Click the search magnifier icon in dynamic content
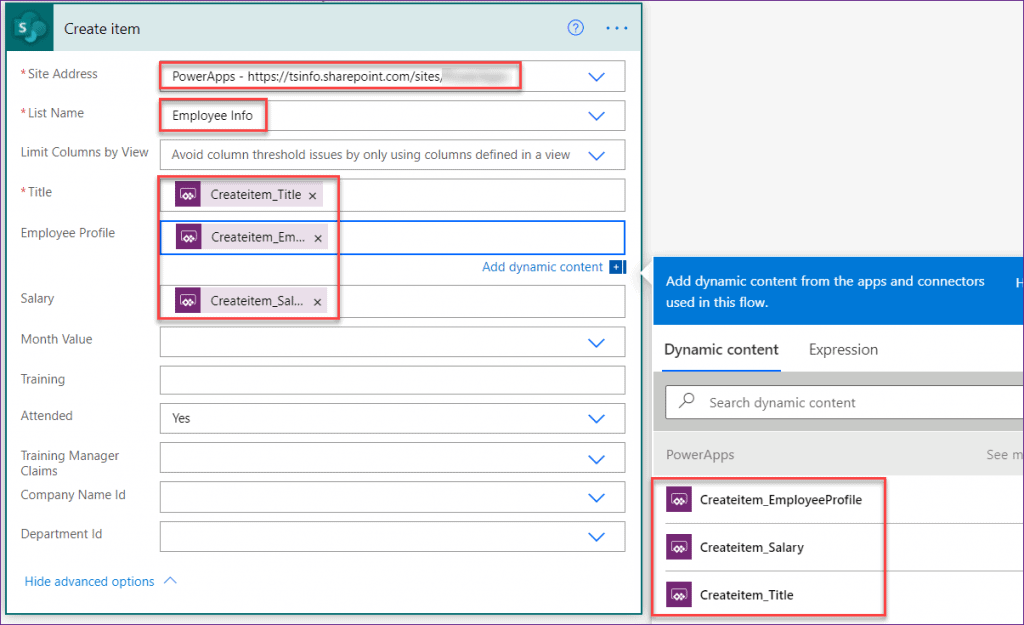Screen dimensions: 1024x625 (687, 400)
